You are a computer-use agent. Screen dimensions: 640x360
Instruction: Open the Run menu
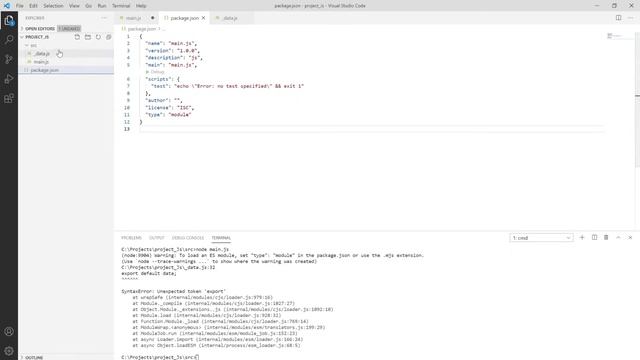coord(102,6)
